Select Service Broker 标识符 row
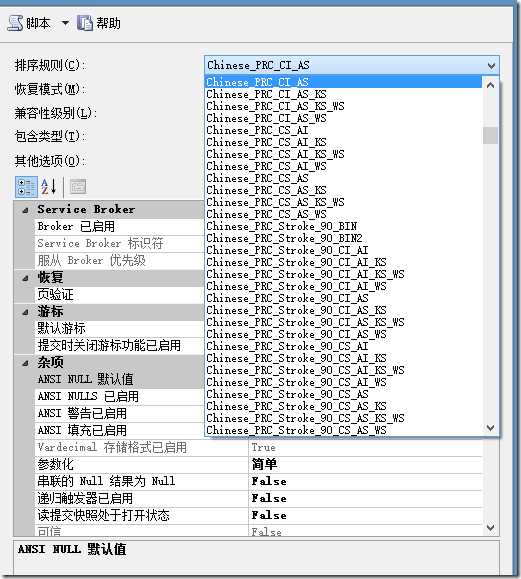This screenshot has height=579, width=521. click(120, 244)
